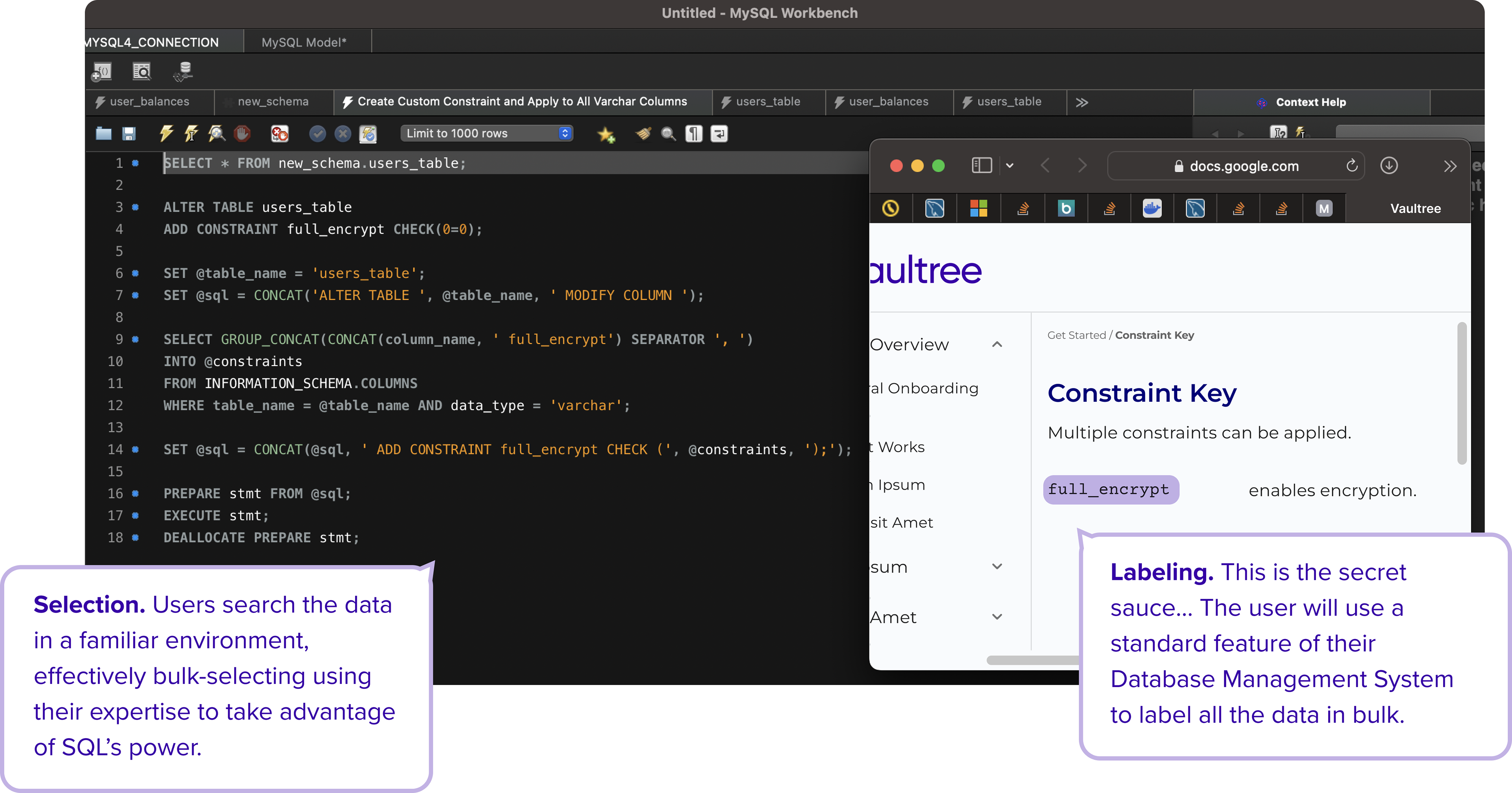The width and height of the screenshot is (1512, 793).
Task: Click the 'FROM INFORMATION_SCHEMA.COLUMNS' line
Action: (291, 383)
